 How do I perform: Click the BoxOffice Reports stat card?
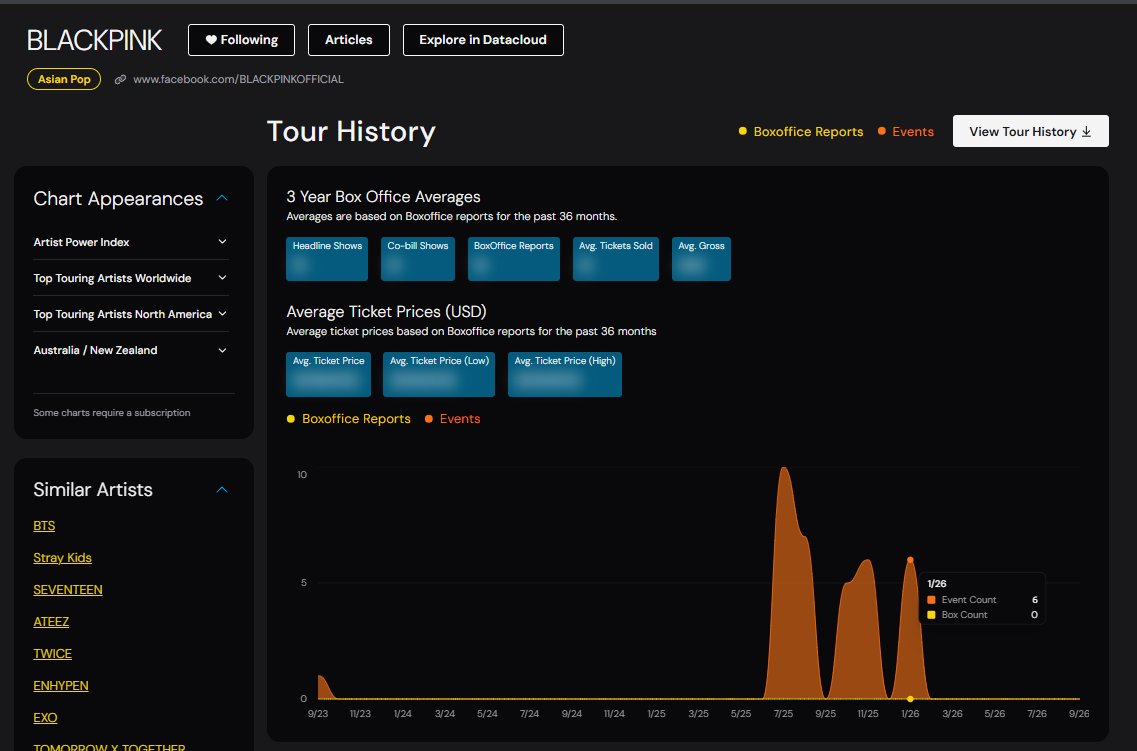[x=513, y=259]
